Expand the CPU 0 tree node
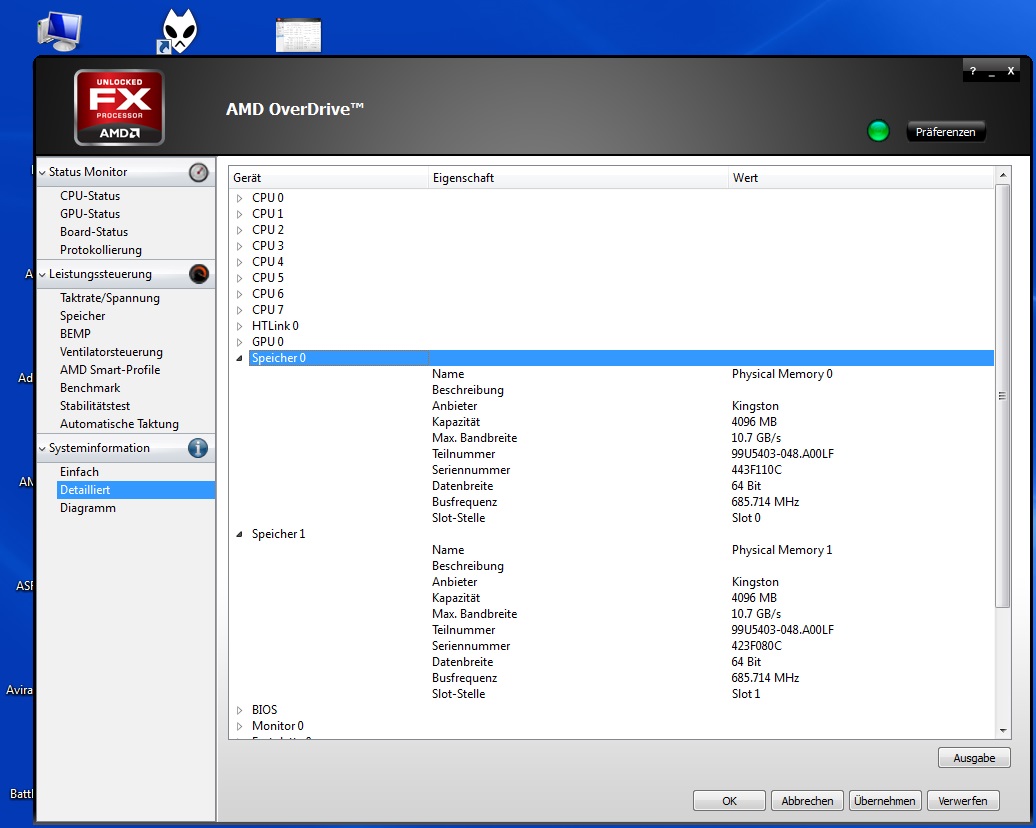The height and width of the screenshot is (828, 1036). tap(239, 198)
